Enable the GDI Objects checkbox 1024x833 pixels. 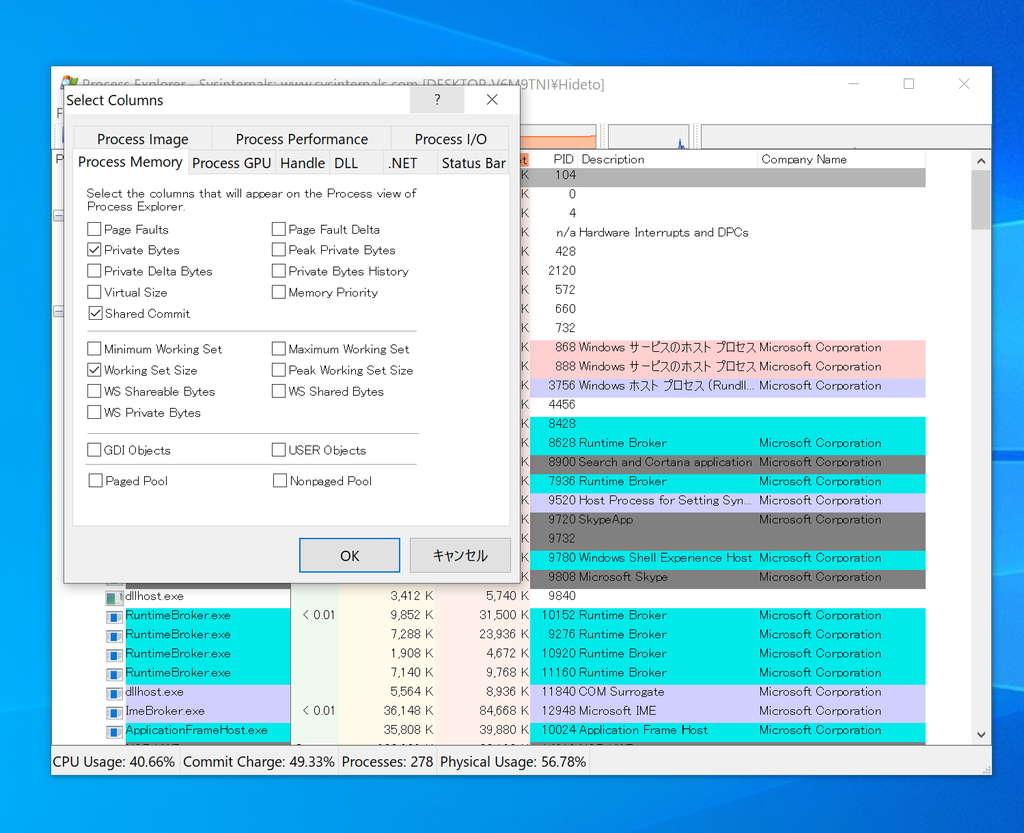pyautogui.click(x=94, y=450)
